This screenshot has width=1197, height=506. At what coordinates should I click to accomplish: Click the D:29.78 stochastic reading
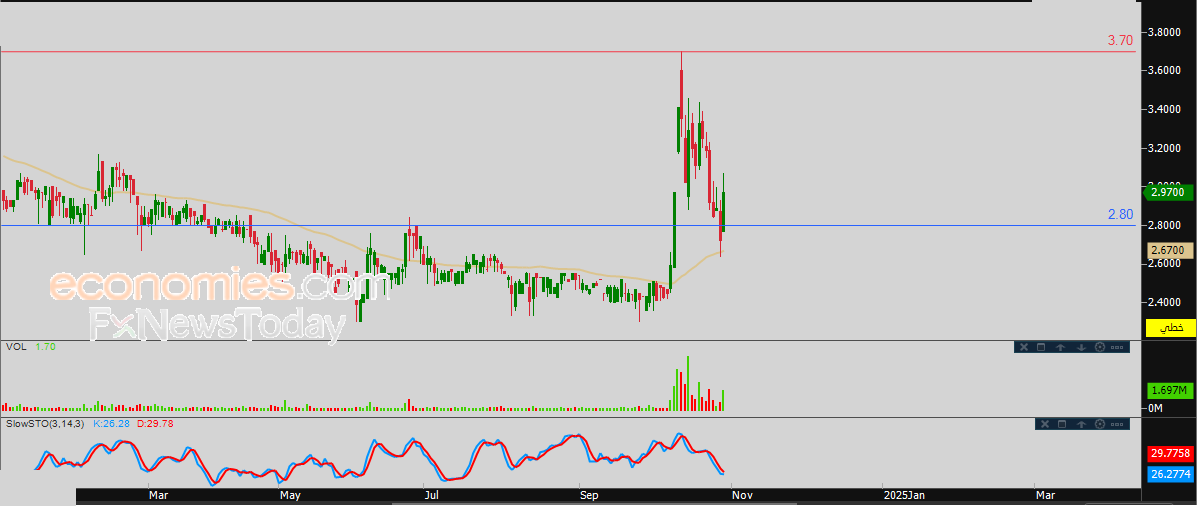[x=155, y=423]
